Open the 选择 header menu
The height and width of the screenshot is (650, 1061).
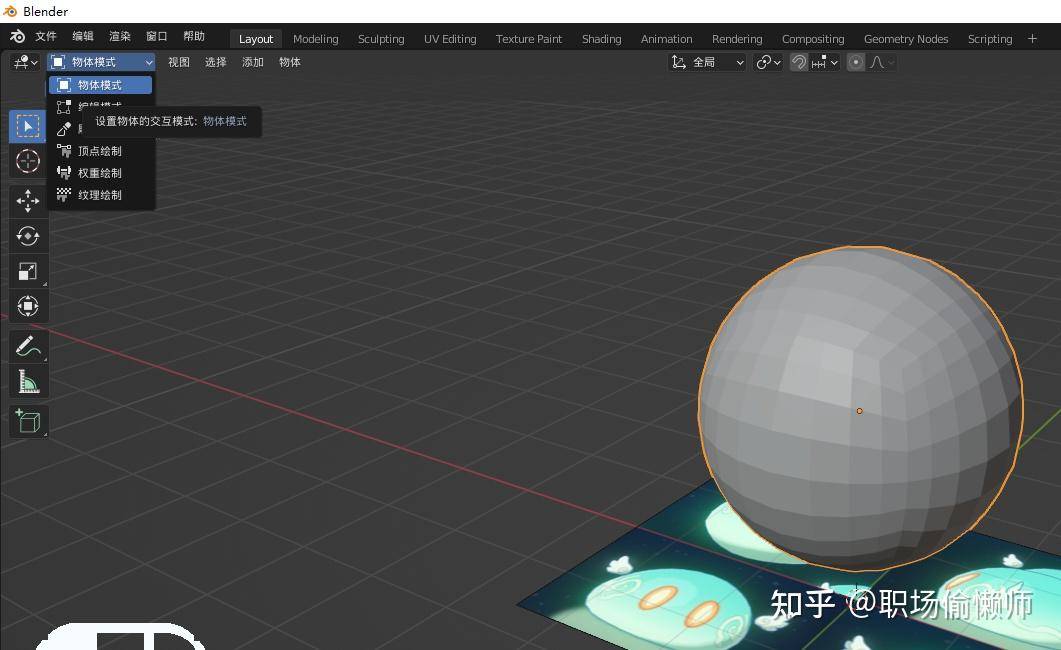click(x=215, y=62)
